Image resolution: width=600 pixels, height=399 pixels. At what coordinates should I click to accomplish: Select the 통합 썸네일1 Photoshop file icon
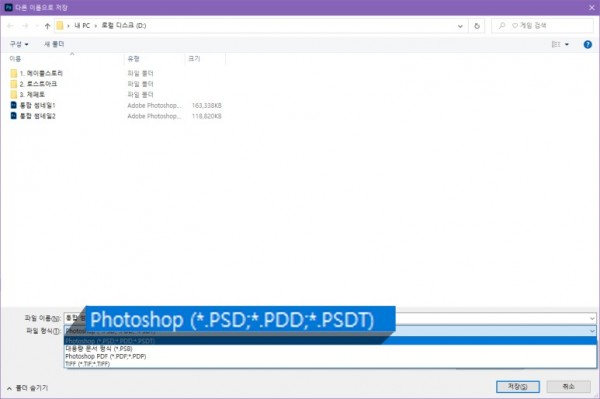13,105
